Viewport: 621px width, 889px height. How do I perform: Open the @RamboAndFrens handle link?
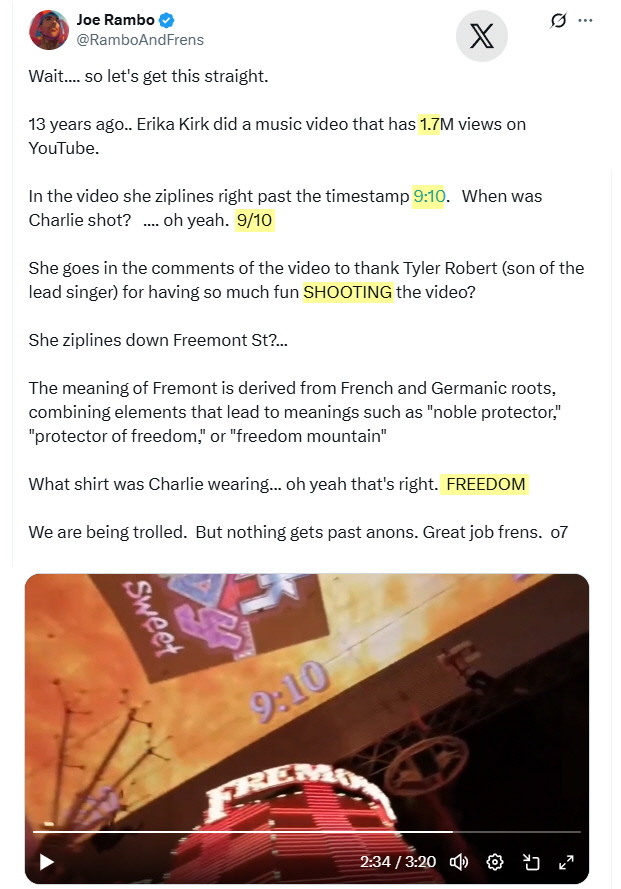pyautogui.click(x=140, y=40)
